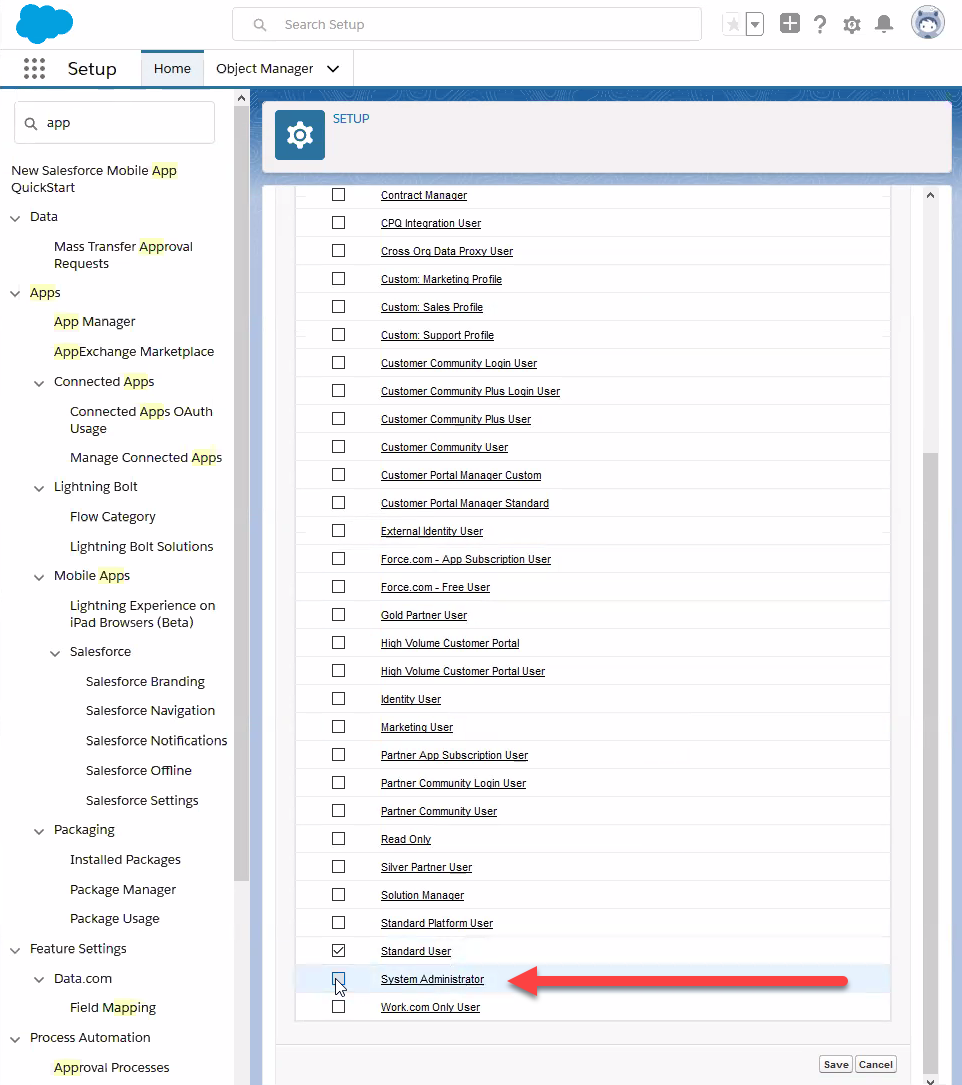This screenshot has height=1085, width=962.
Task: Open the App Launcher dots icon
Action: tap(35, 69)
